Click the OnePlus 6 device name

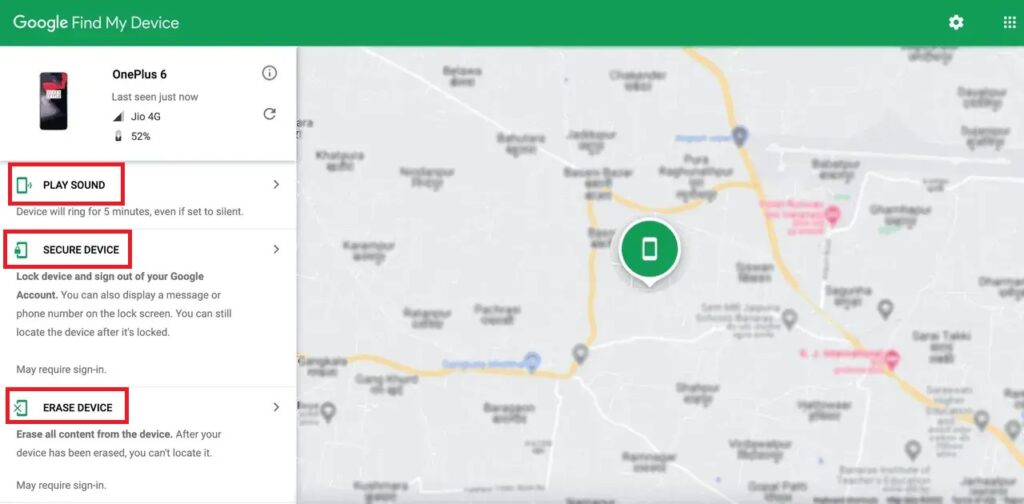point(139,74)
